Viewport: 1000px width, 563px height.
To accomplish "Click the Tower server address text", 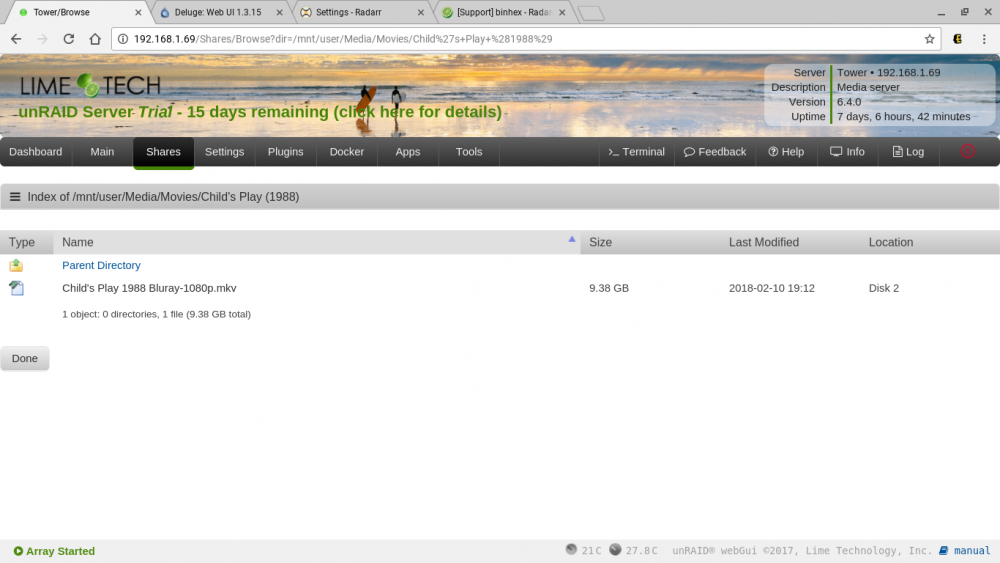I will 888,73.
